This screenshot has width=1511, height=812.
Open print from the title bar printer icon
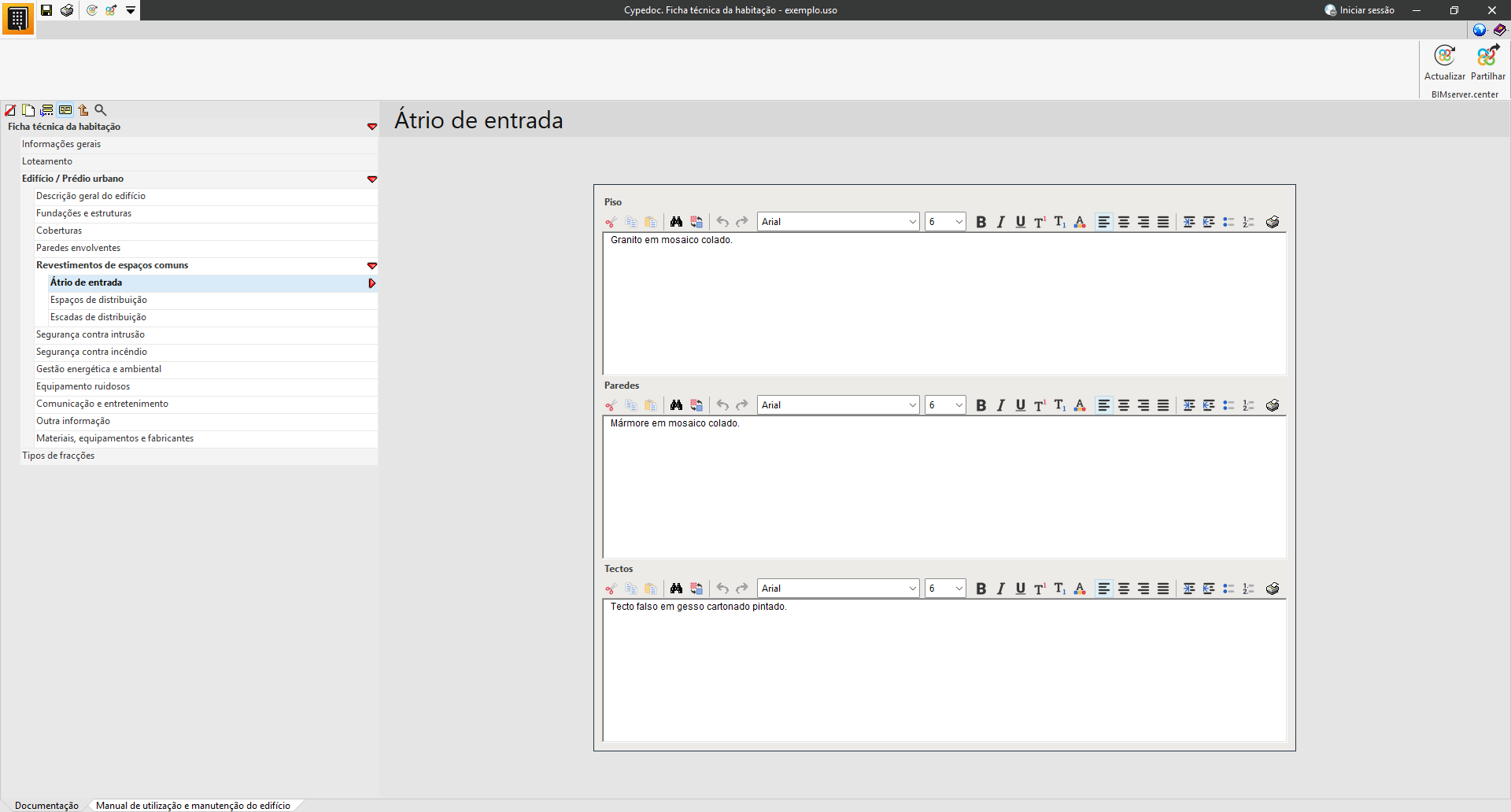67,10
